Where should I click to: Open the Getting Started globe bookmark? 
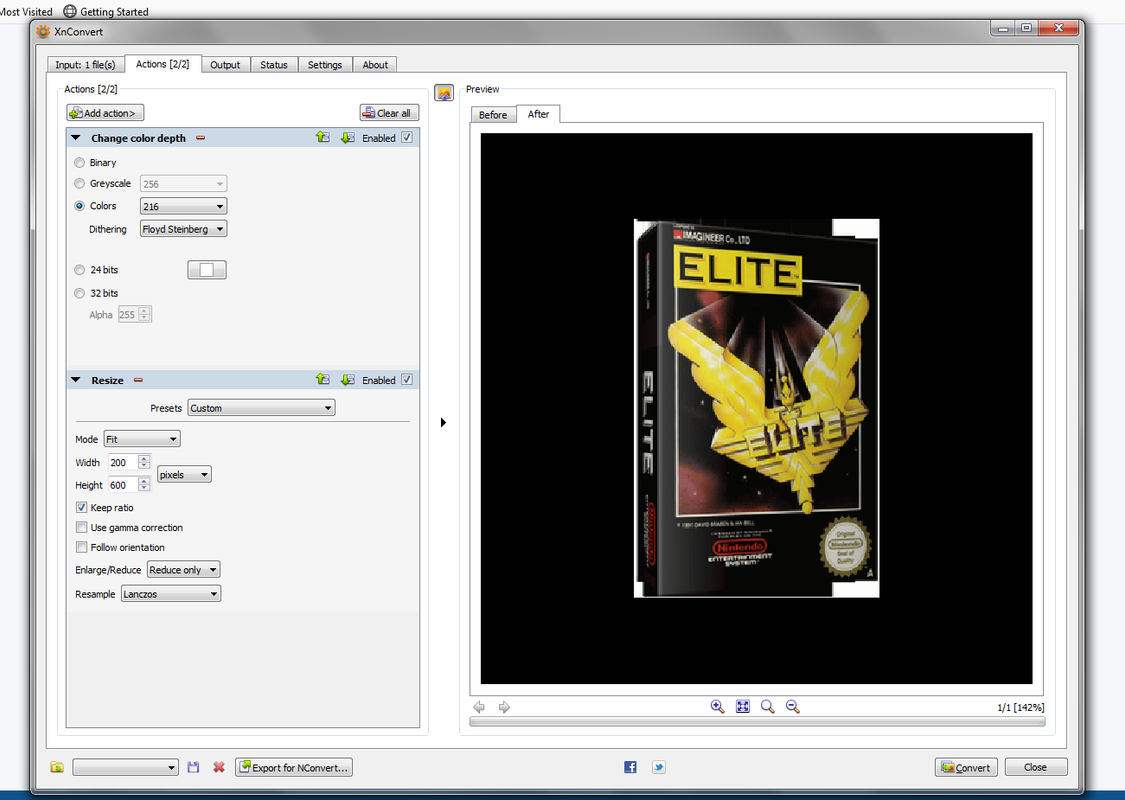[x=70, y=11]
